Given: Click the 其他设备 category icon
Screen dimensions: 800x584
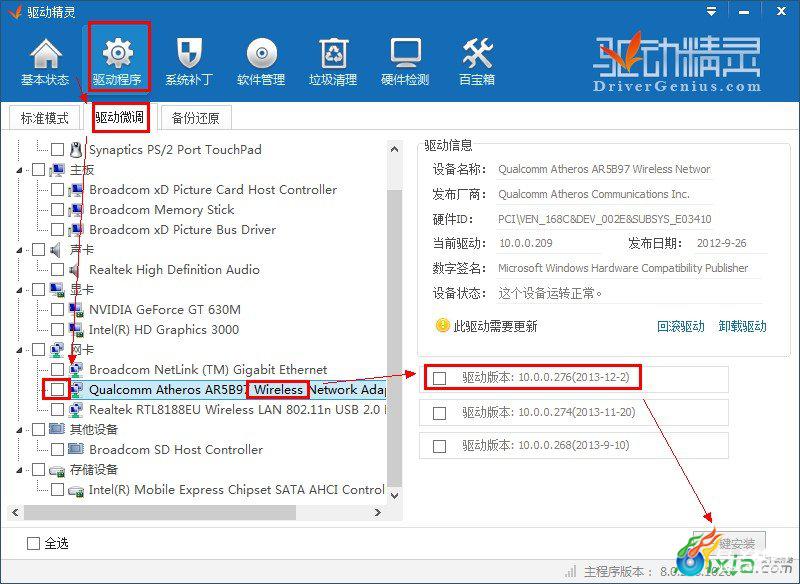Looking at the screenshot, I should point(57,429).
